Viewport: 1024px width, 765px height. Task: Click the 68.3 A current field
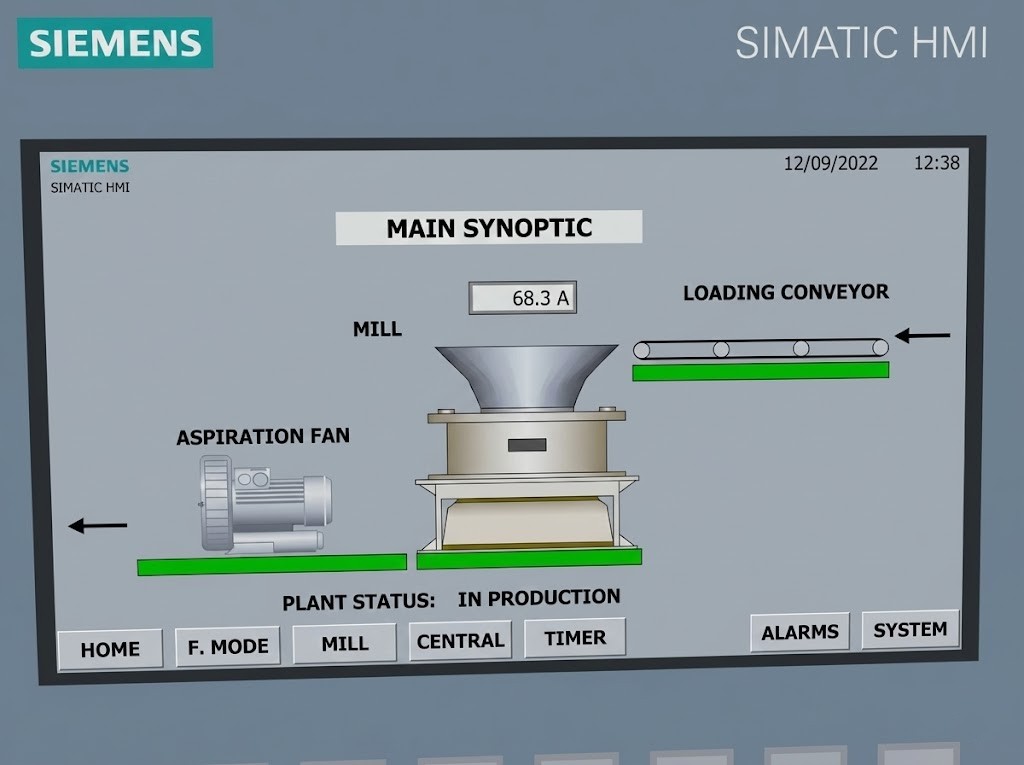tap(523, 298)
